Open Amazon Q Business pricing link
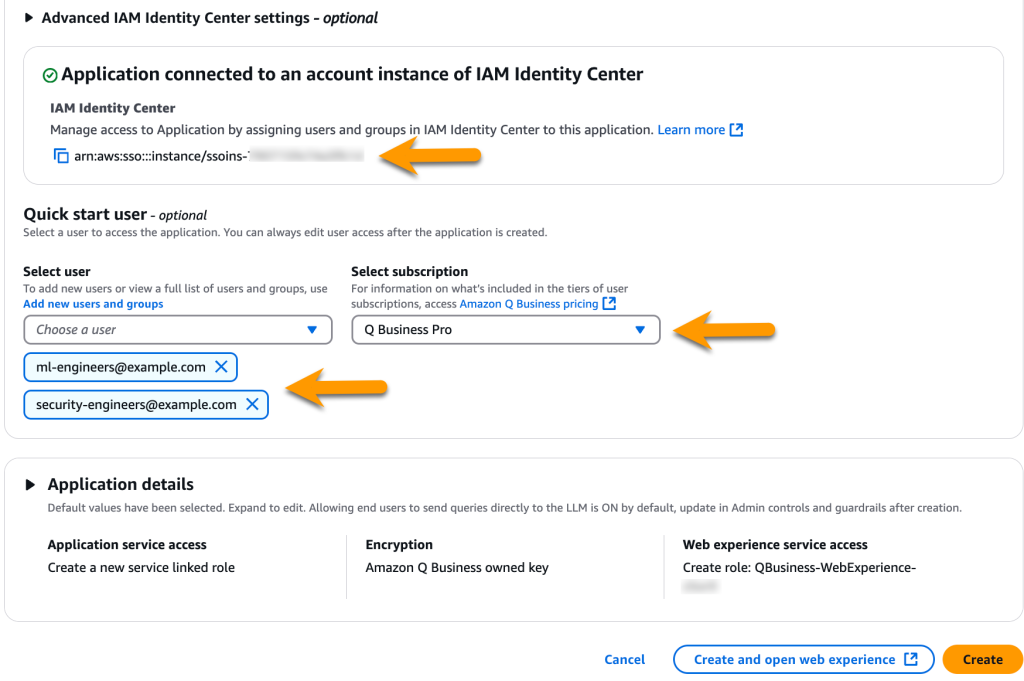Viewport: 1024px width, 681px height. [528, 304]
